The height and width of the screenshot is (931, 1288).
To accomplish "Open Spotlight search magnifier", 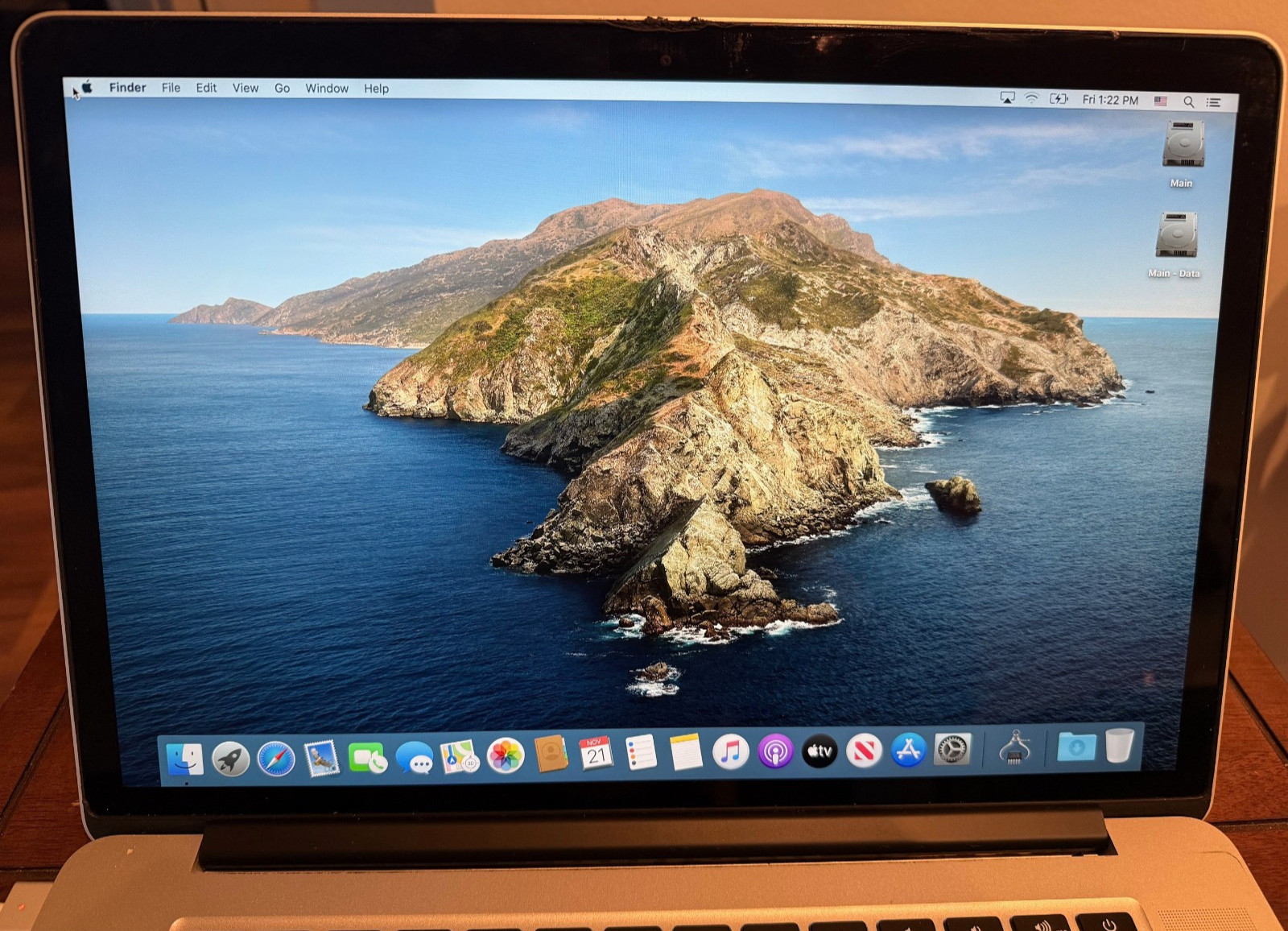I will [1188, 102].
